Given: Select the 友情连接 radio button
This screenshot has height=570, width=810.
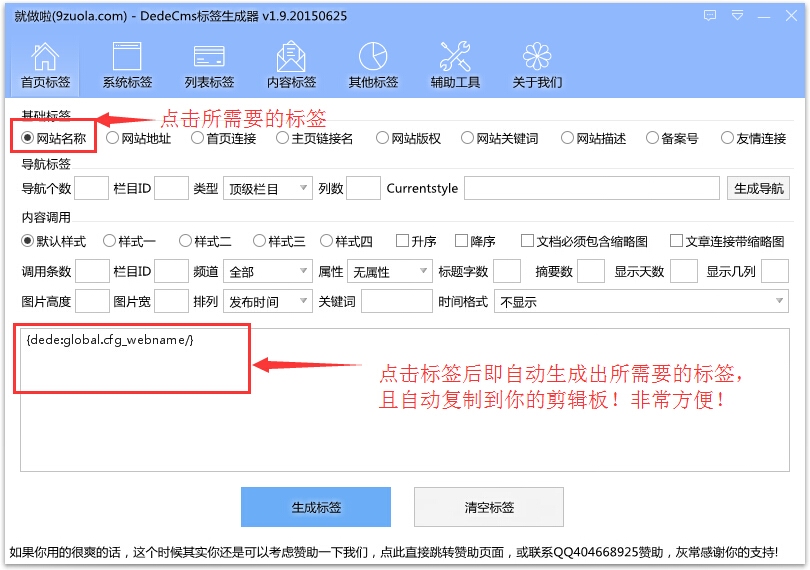Looking at the screenshot, I should tap(754, 138).
